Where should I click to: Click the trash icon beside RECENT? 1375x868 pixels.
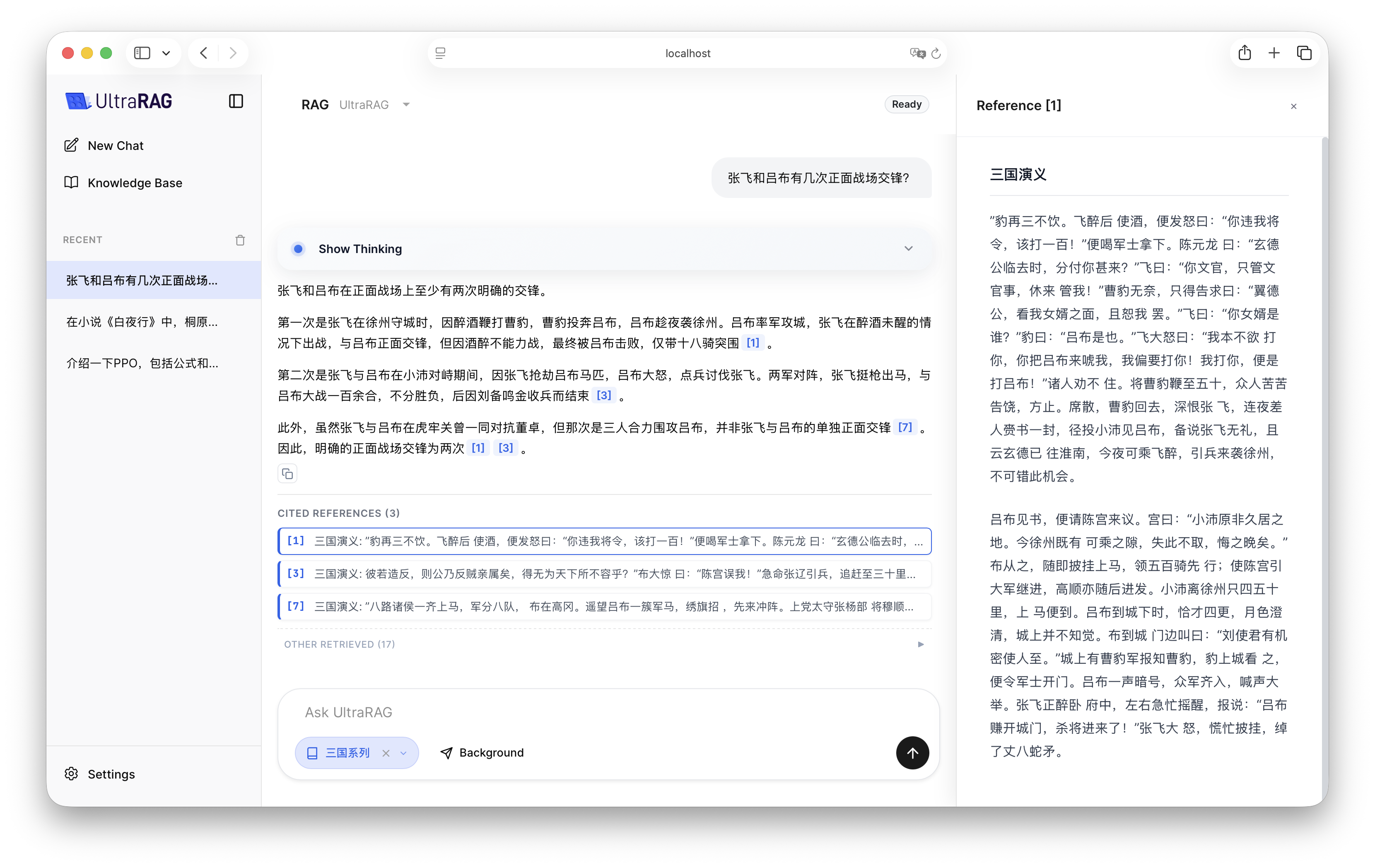click(x=240, y=240)
